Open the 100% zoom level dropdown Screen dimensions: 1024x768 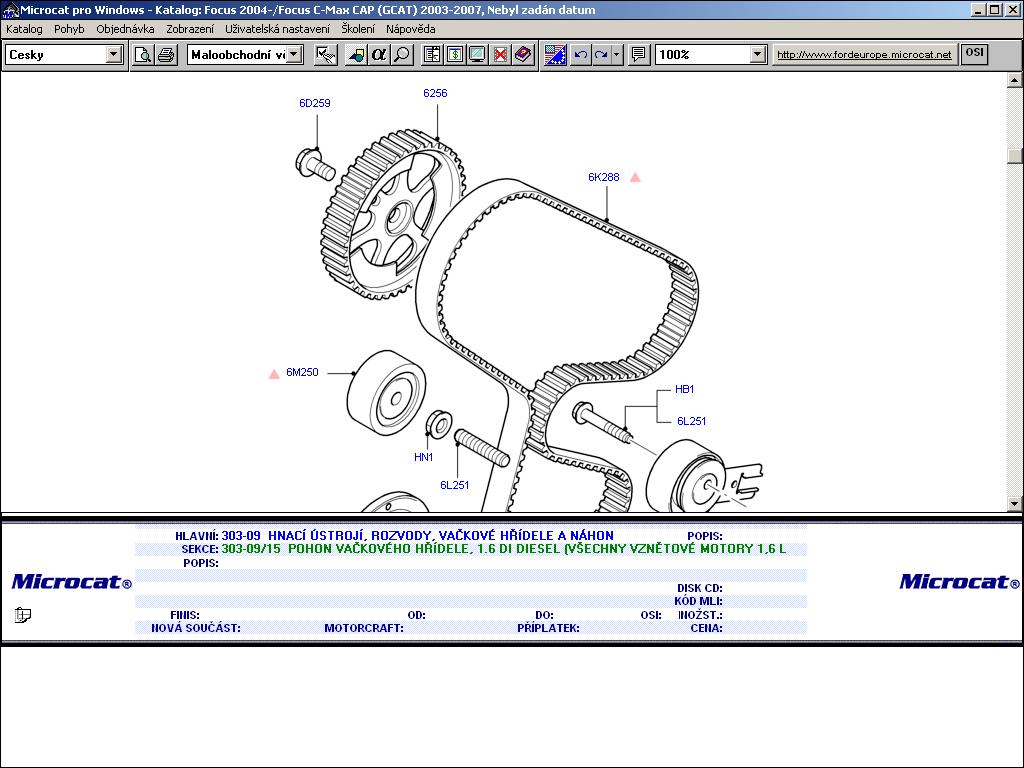[x=757, y=55]
